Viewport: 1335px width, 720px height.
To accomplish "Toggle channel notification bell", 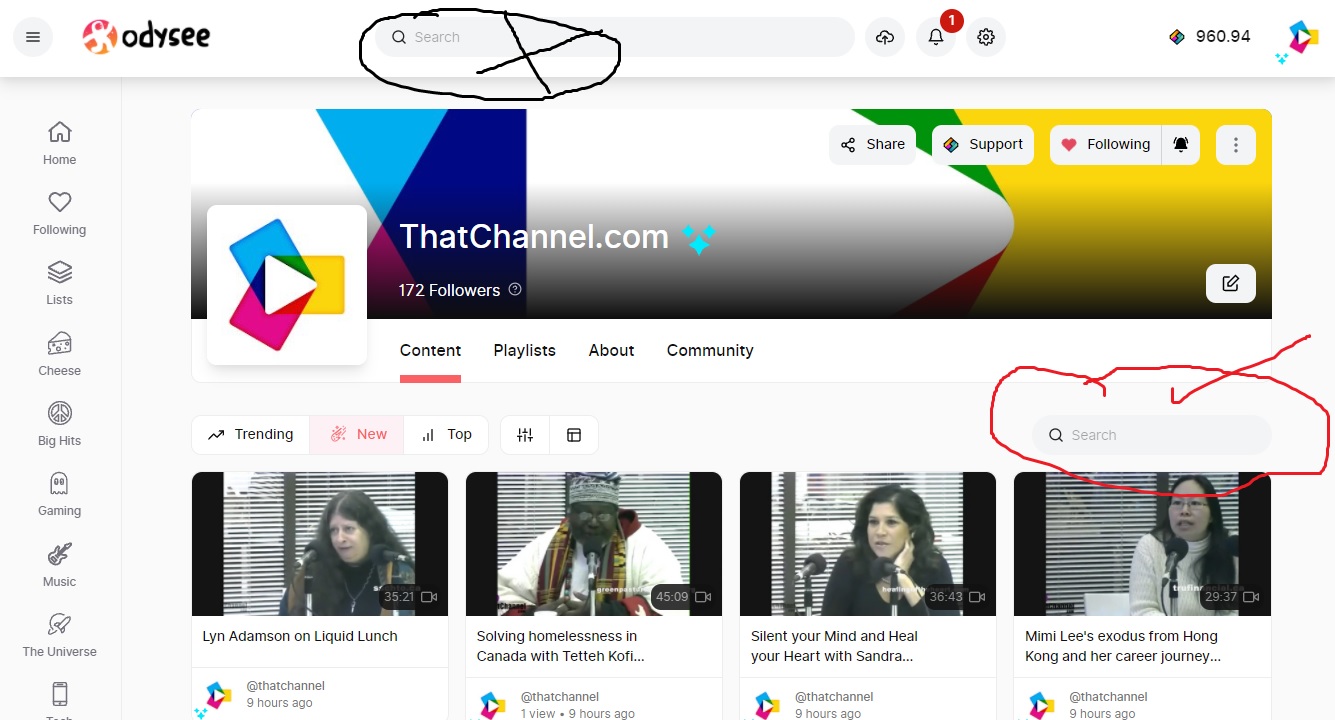I will pyautogui.click(x=1181, y=144).
